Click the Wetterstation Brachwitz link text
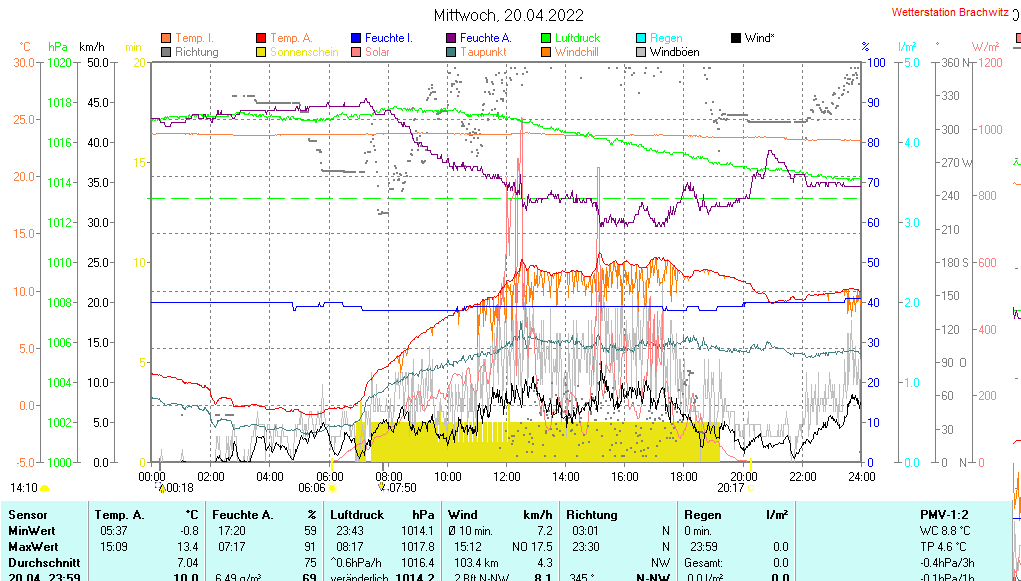Viewport: 1021px width, 581px height. 949,14
